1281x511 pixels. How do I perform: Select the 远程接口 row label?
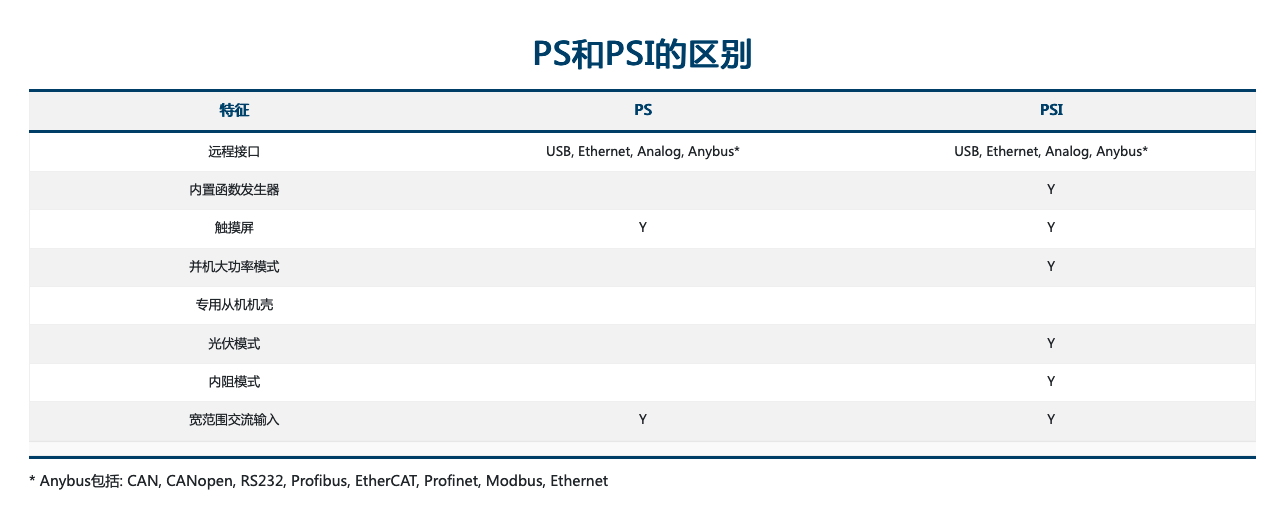point(234,152)
